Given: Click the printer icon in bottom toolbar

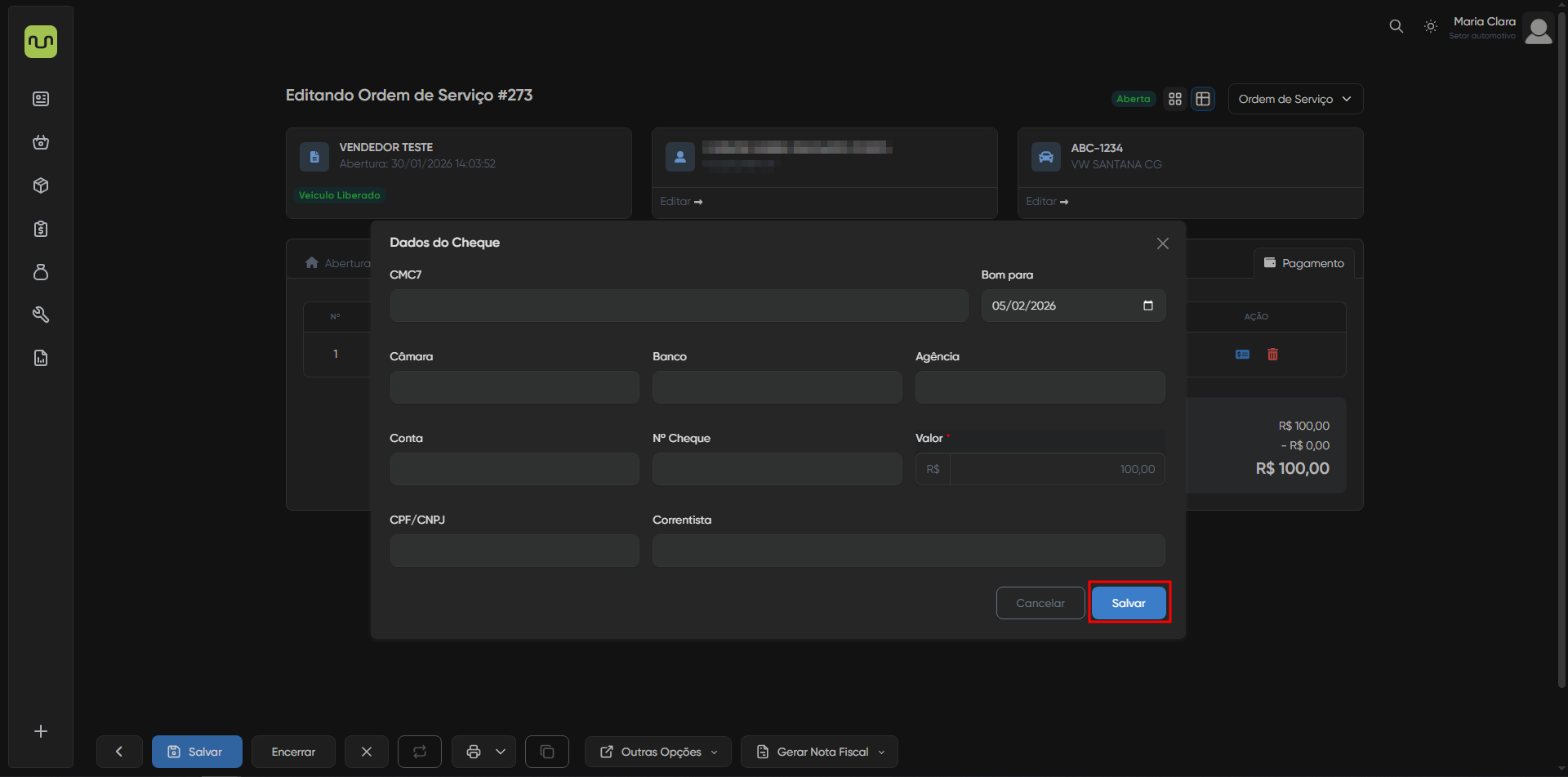Looking at the screenshot, I should point(474,752).
